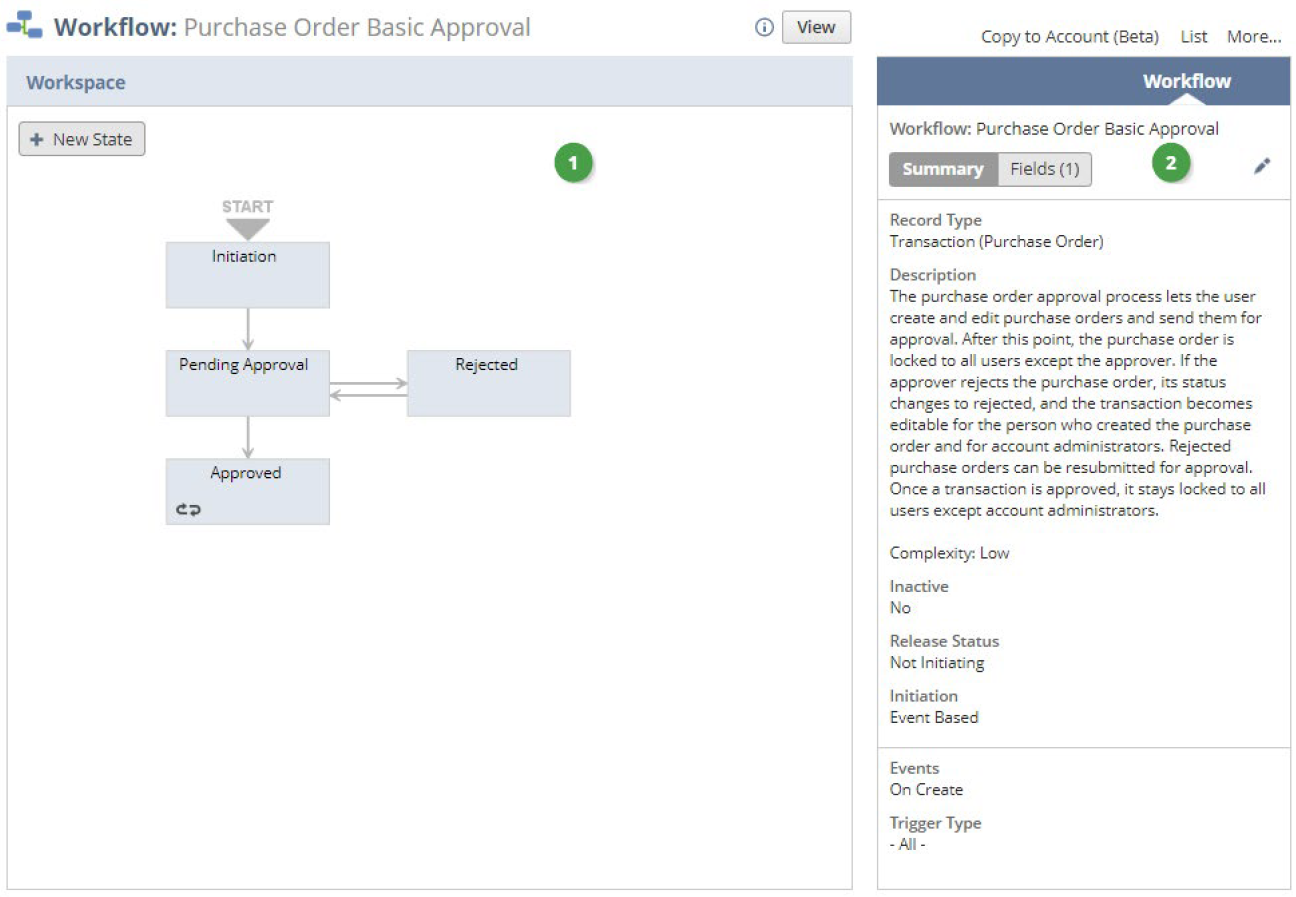Select the Rejected state box

487,382
